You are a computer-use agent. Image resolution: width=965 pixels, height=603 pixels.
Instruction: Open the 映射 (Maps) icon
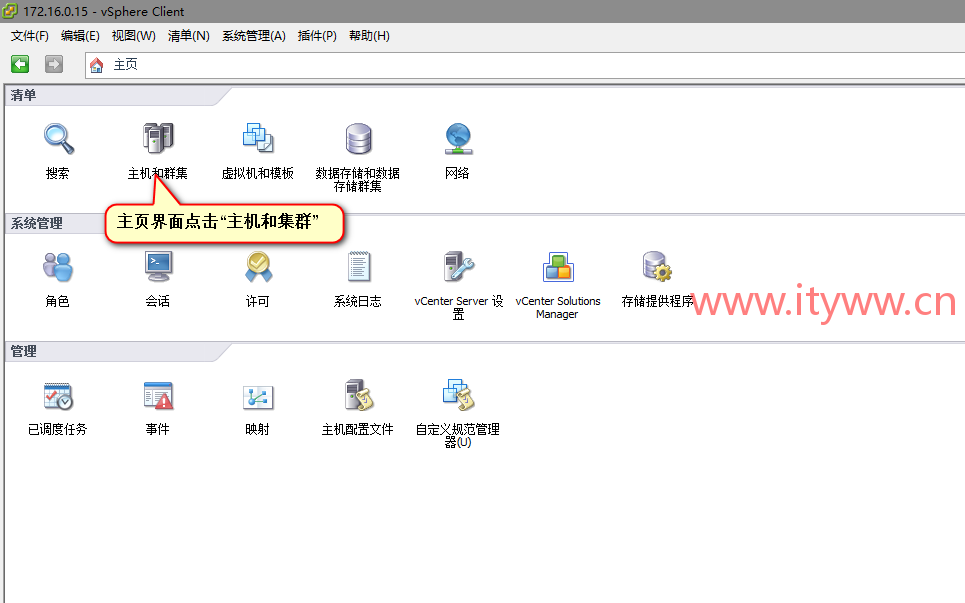pos(258,397)
